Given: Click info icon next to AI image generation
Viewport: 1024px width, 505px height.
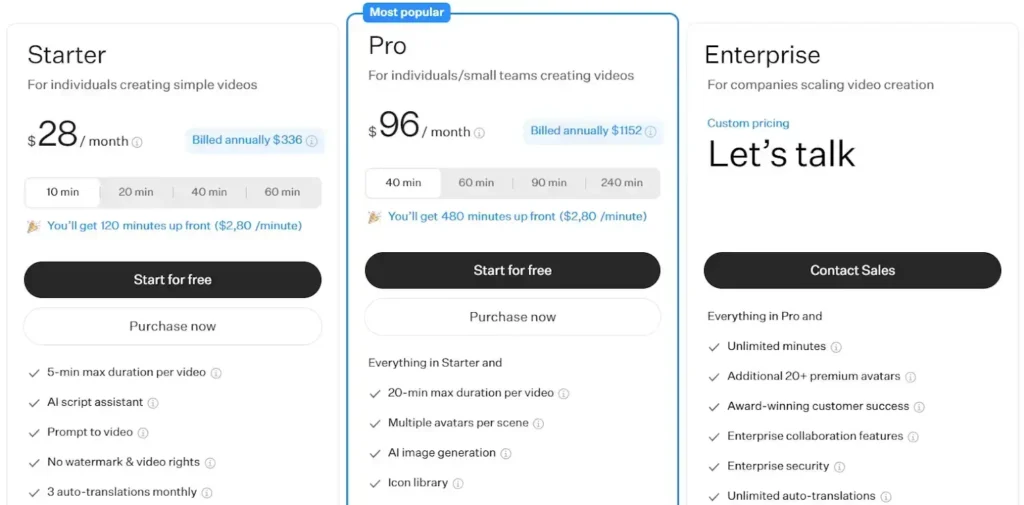Looking at the screenshot, I should pos(506,454).
